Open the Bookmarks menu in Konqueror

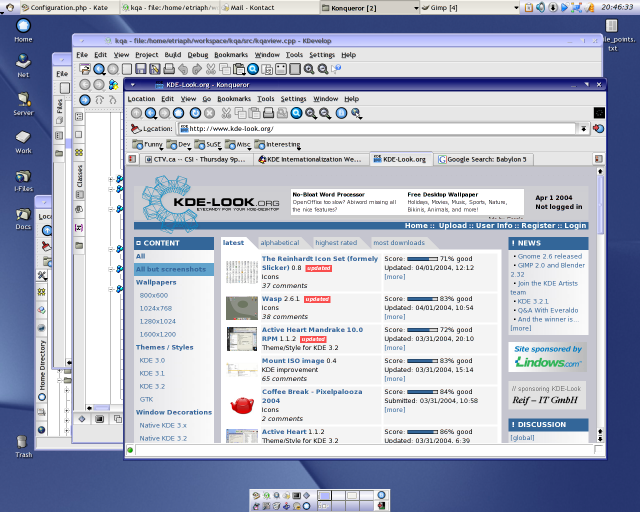click(x=234, y=99)
